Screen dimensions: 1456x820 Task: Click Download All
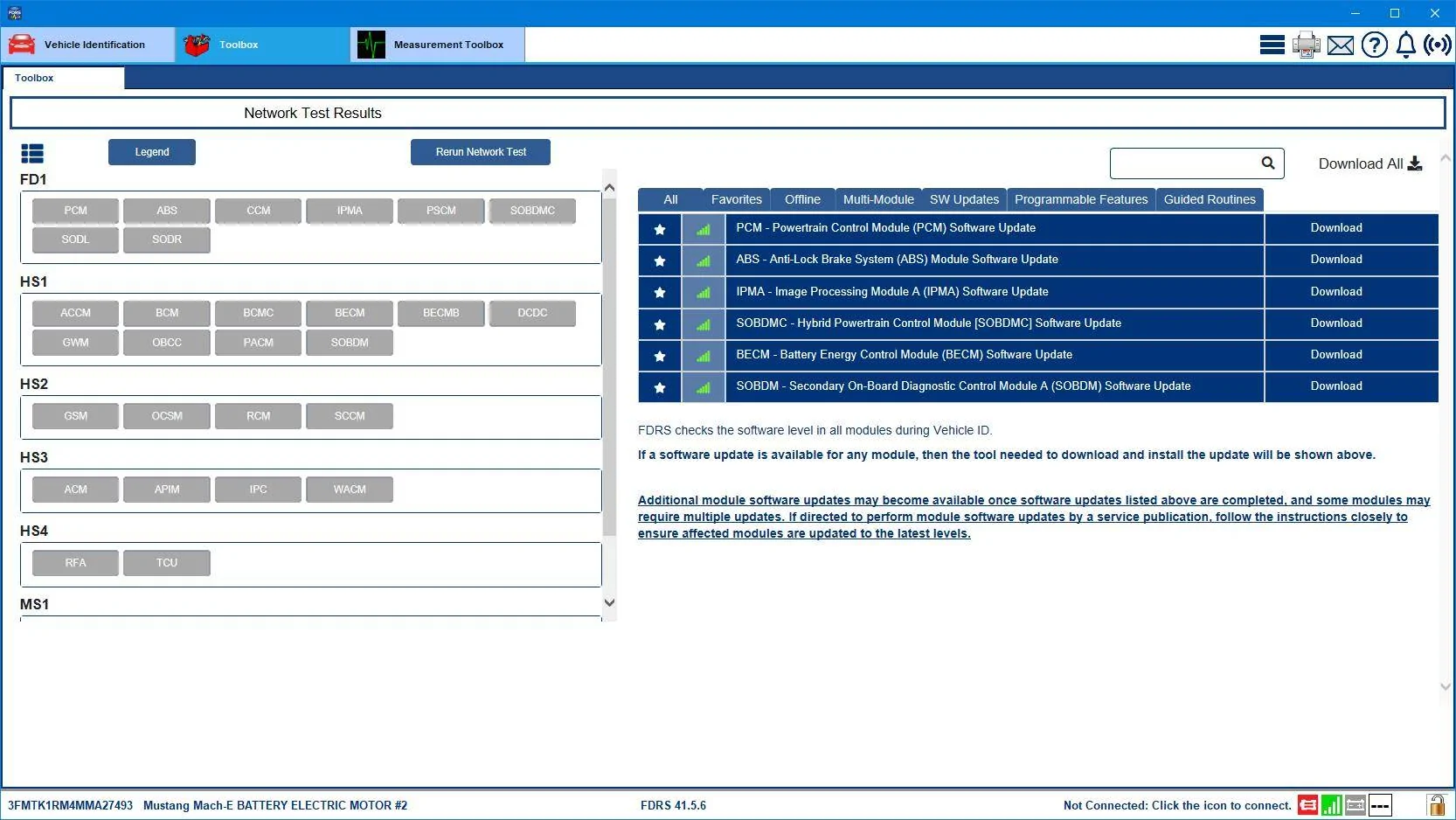click(x=1370, y=163)
